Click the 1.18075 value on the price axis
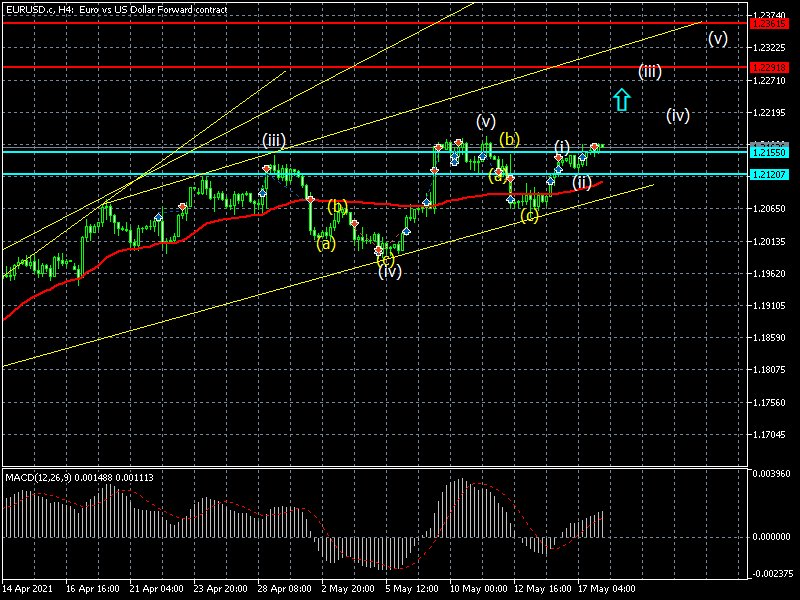 pyautogui.click(x=769, y=370)
